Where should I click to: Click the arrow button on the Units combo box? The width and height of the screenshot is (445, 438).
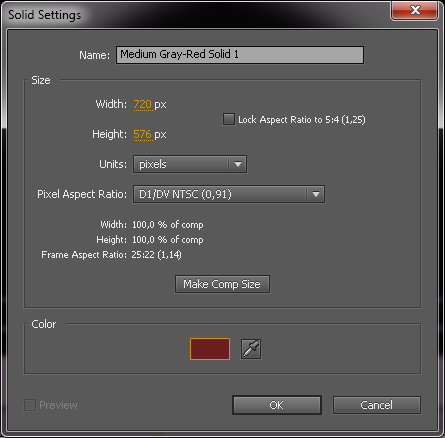(238, 164)
